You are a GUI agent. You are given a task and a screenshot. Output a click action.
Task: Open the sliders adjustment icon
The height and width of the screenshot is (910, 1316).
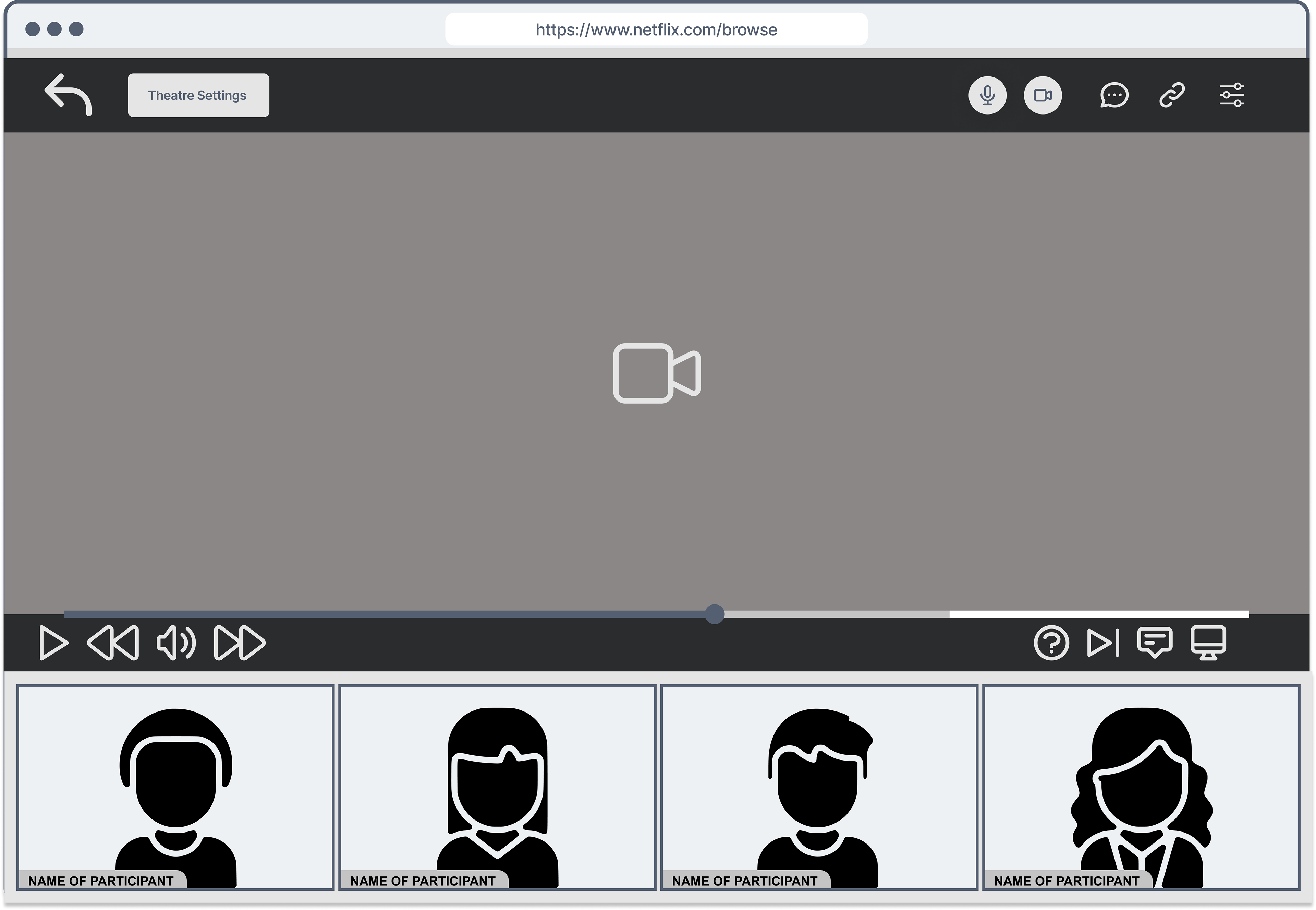tap(1232, 95)
